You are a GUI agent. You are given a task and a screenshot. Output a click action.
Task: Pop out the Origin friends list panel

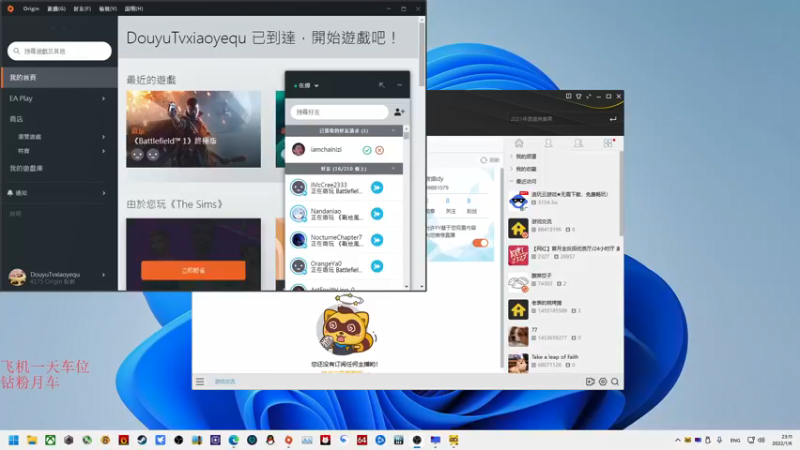pos(382,85)
